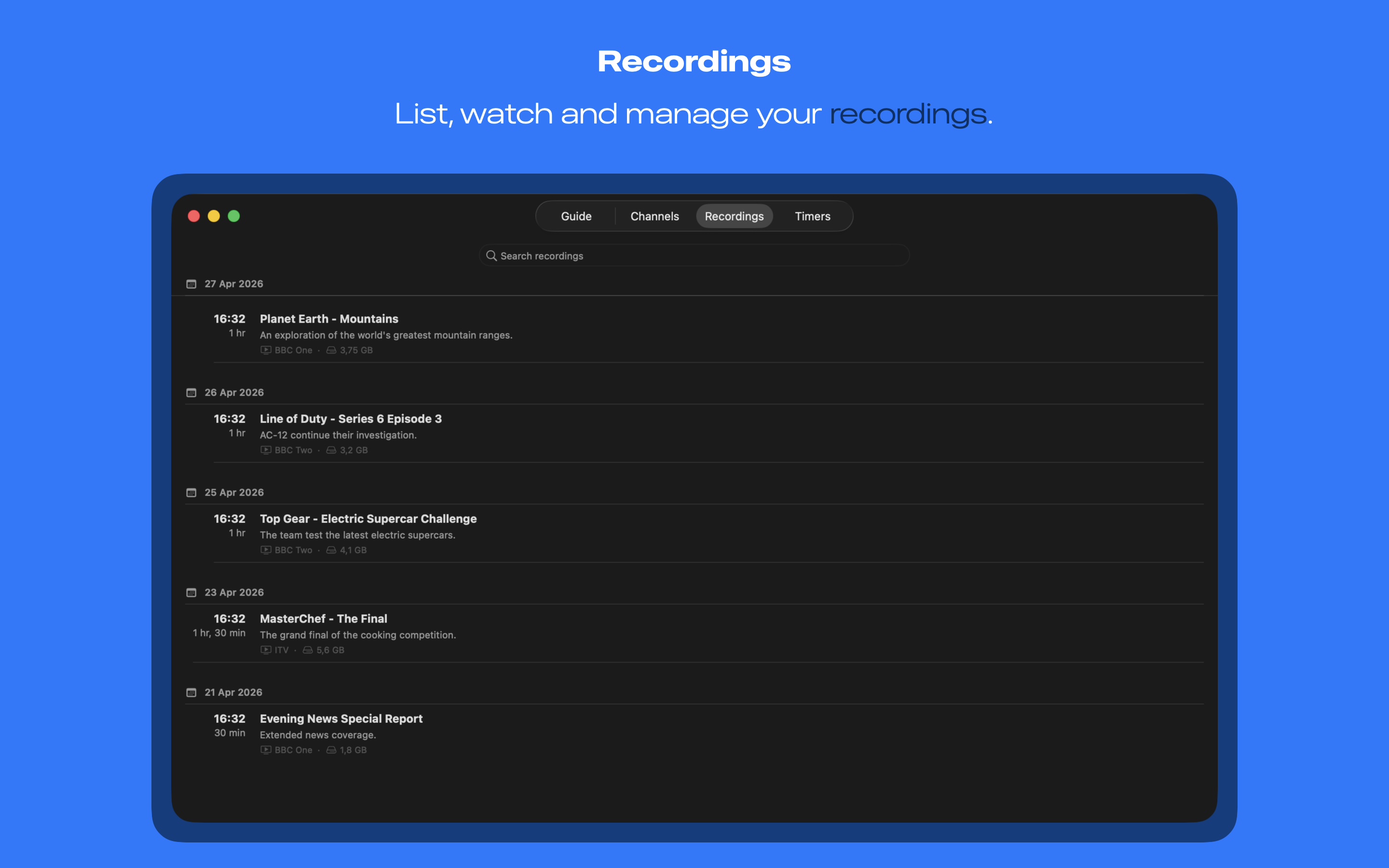Click ITV channel label
Viewport: 1389px width, 868px height.
click(x=281, y=650)
